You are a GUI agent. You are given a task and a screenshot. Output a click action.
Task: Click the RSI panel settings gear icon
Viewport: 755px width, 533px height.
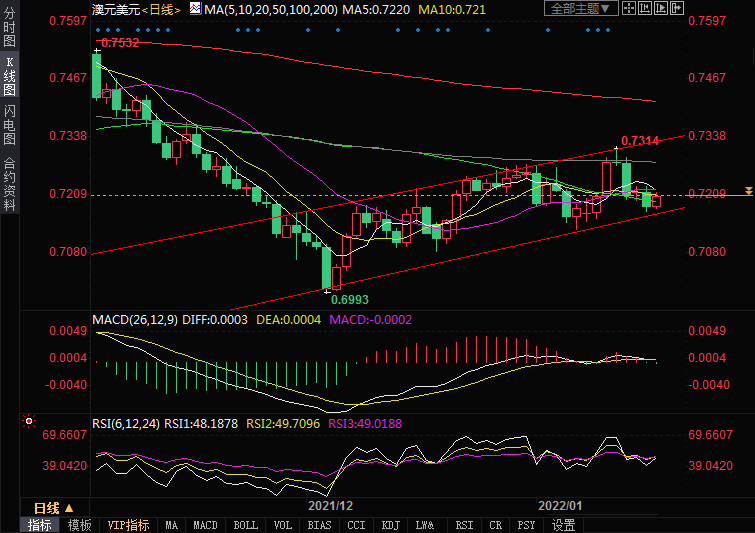tap(29, 421)
